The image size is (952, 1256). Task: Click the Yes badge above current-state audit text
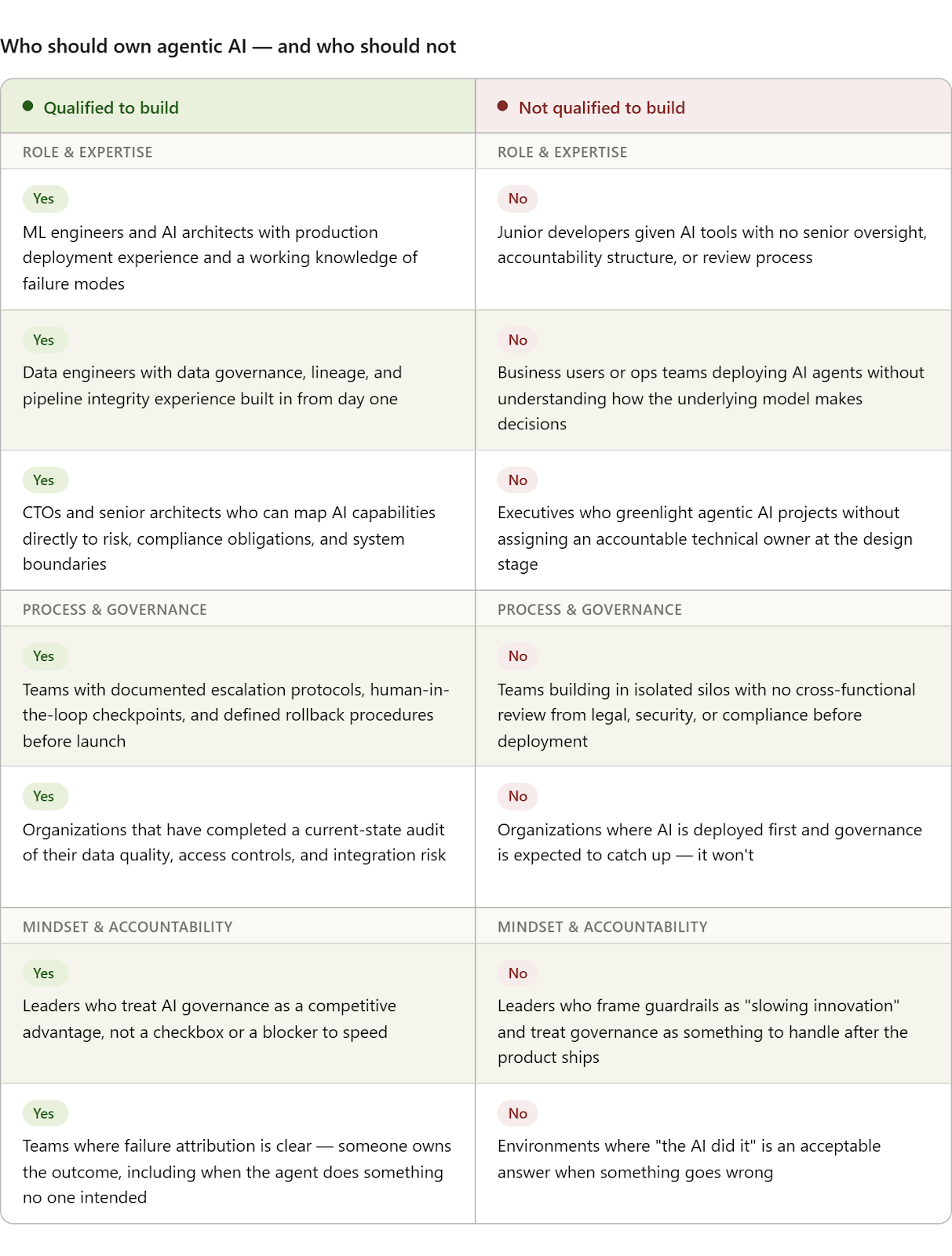click(x=44, y=796)
